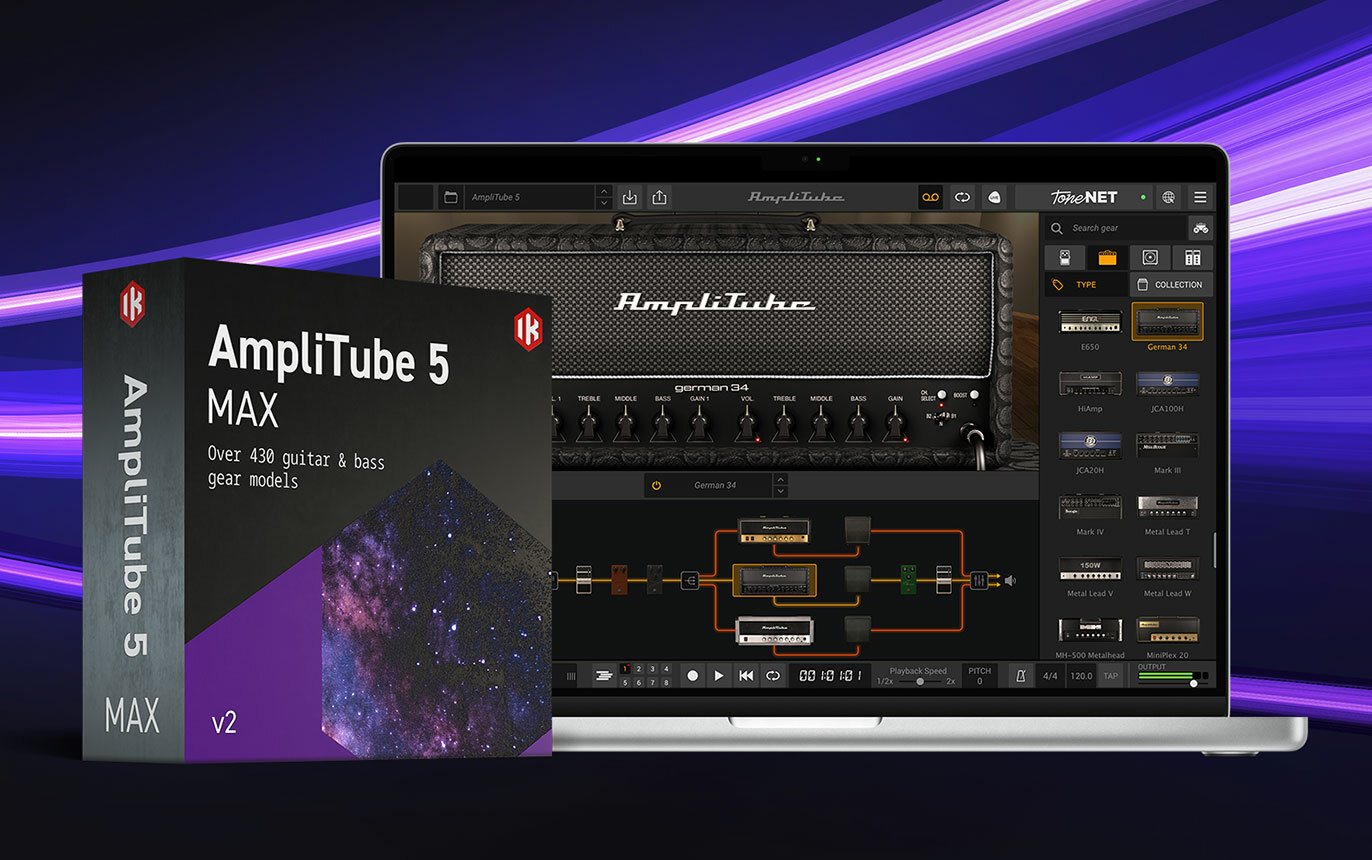Select the amplifier category icon
This screenshot has width=1372, height=860.
[1109, 258]
